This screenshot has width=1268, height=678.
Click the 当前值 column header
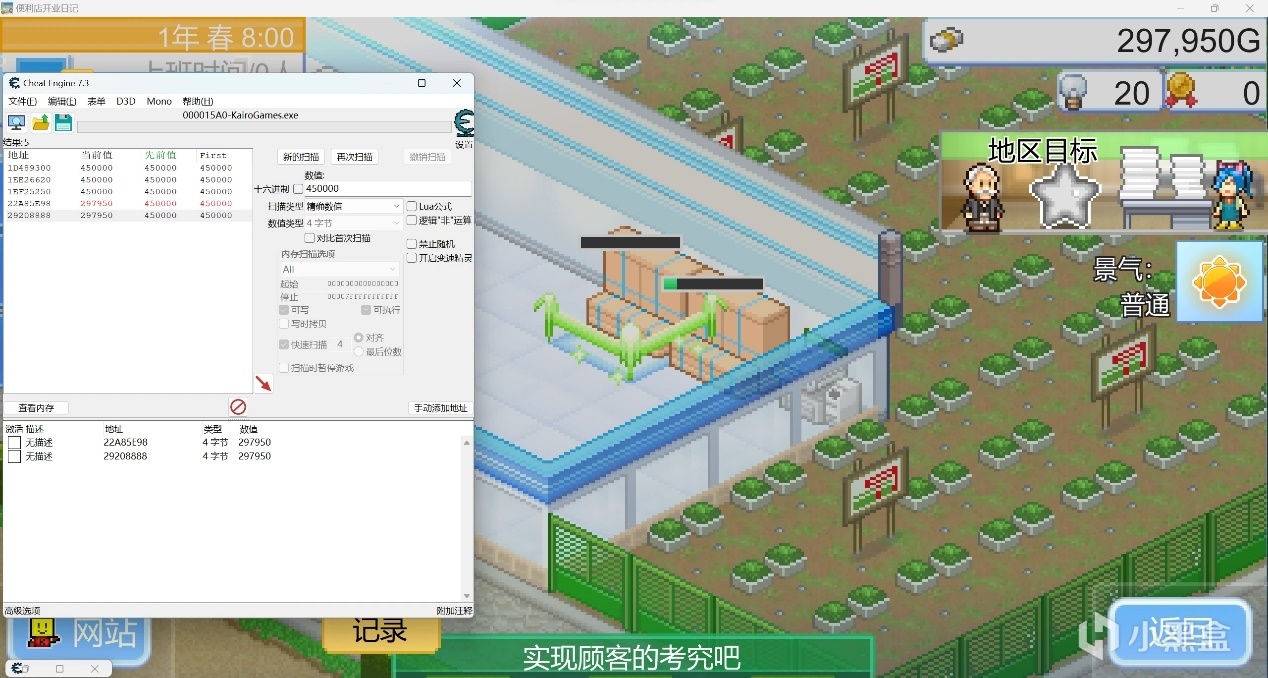97,155
